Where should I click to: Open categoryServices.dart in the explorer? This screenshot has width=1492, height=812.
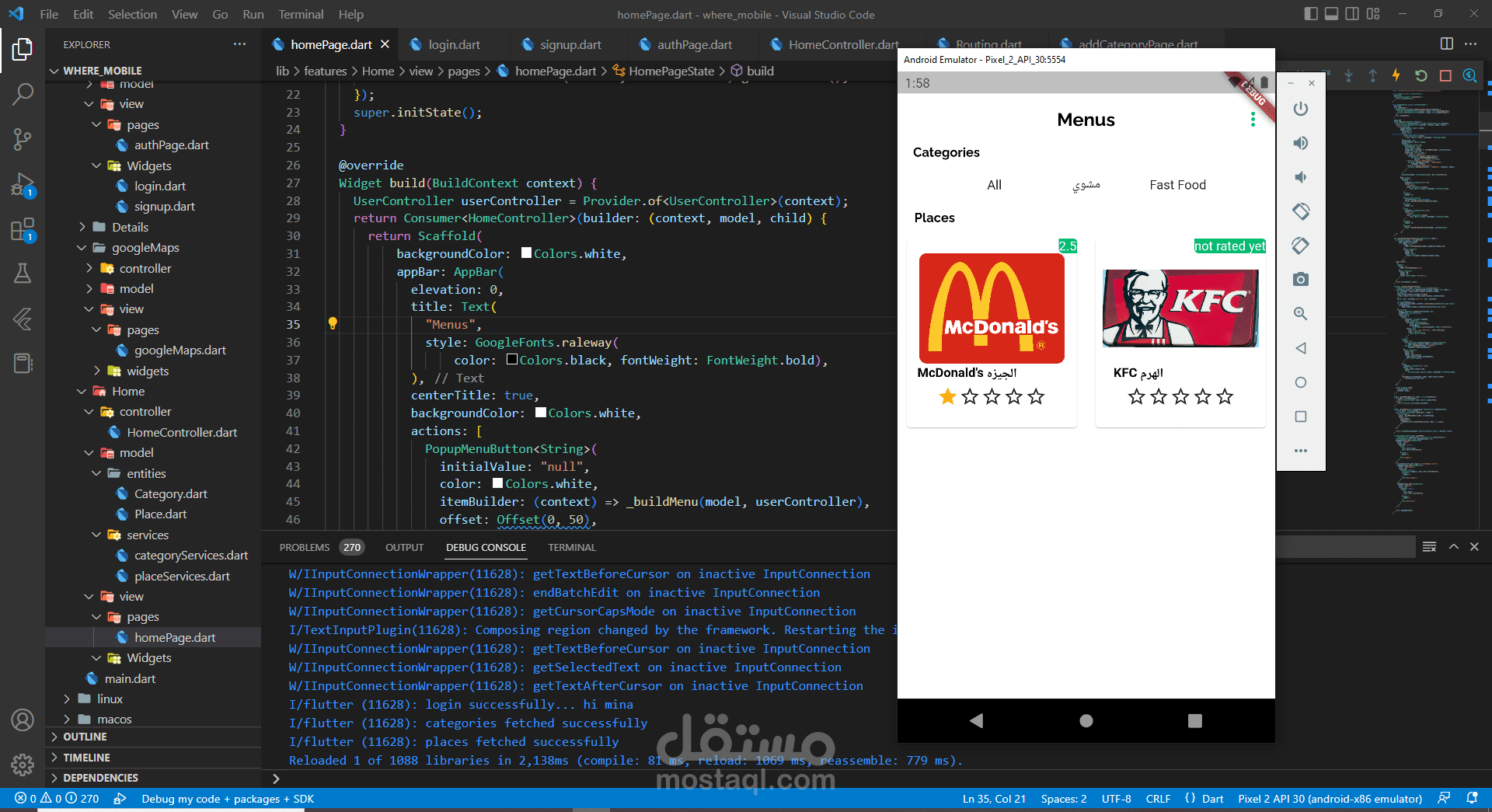(x=190, y=556)
